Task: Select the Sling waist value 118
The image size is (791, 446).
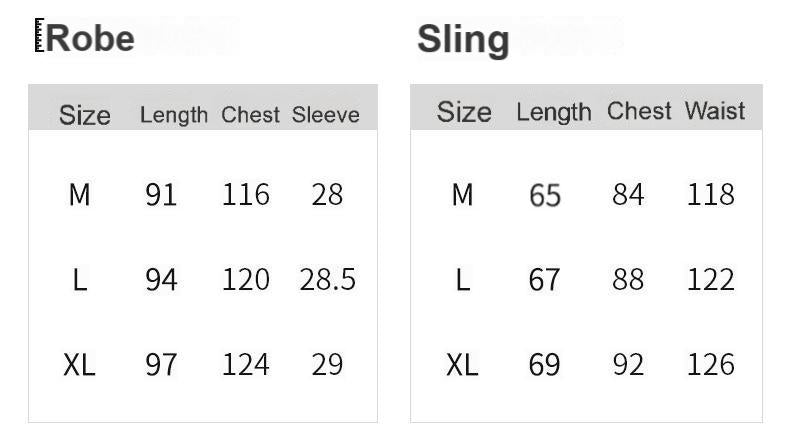Action: 711,194
